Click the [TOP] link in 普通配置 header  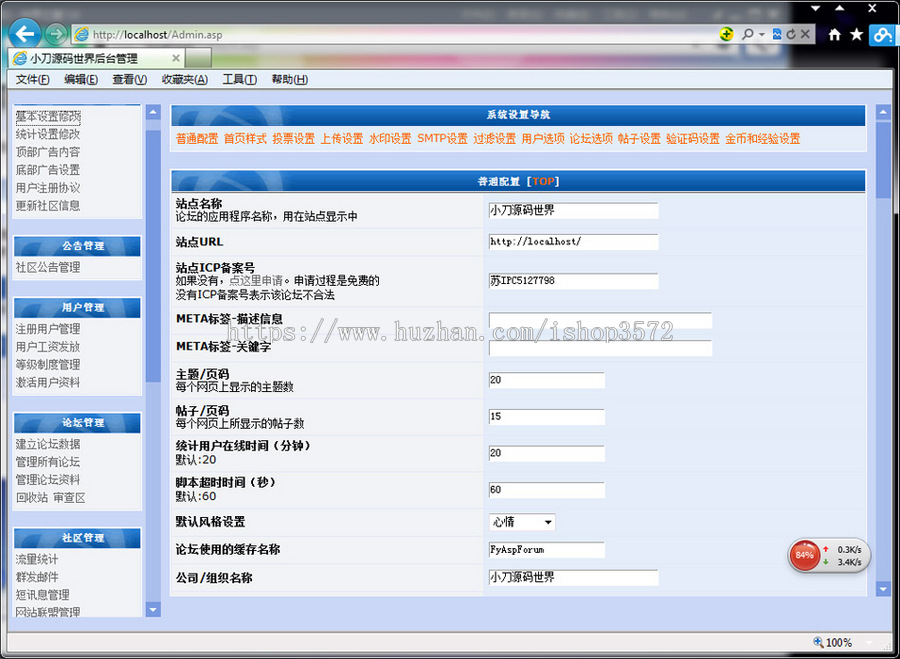click(x=545, y=180)
